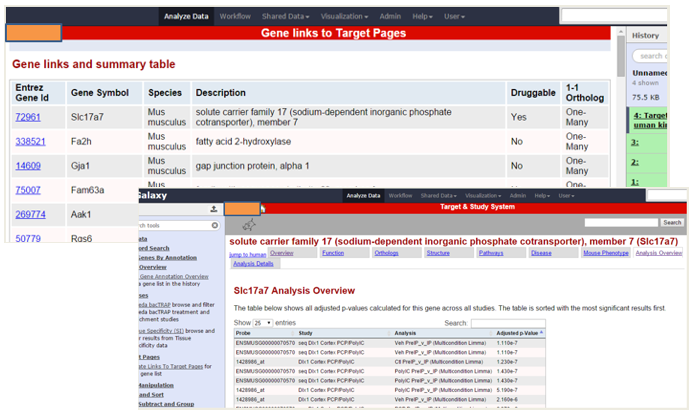The image size is (695, 418).
Task: Open Entrez Gene Id 338521 link
Action: click(31, 142)
